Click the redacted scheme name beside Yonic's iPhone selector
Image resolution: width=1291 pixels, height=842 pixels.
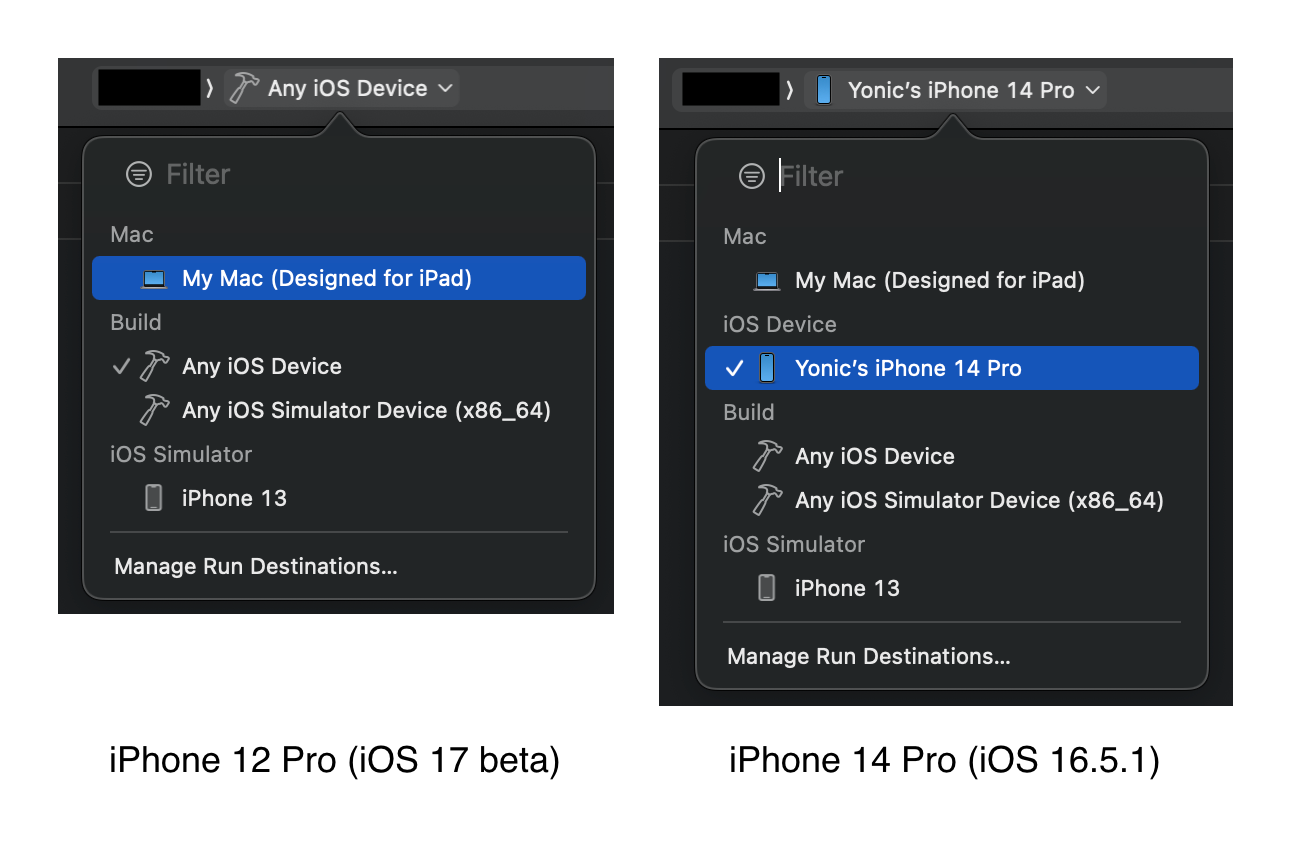click(729, 90)
